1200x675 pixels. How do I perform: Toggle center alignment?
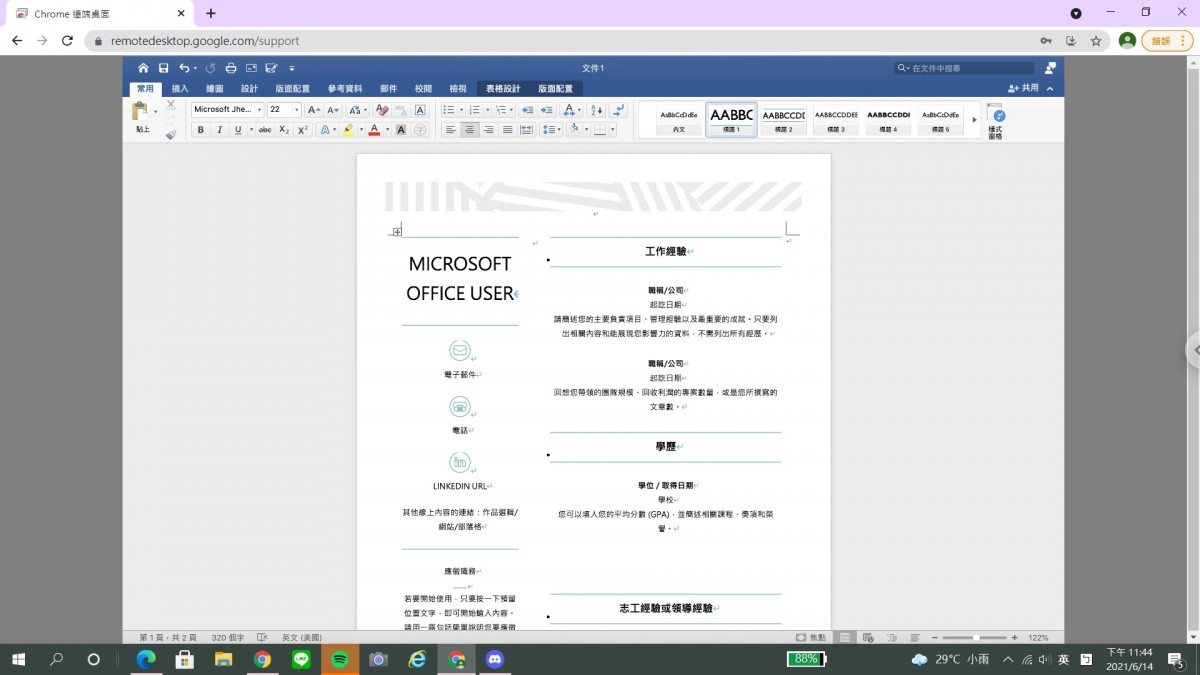click(469, 130)
